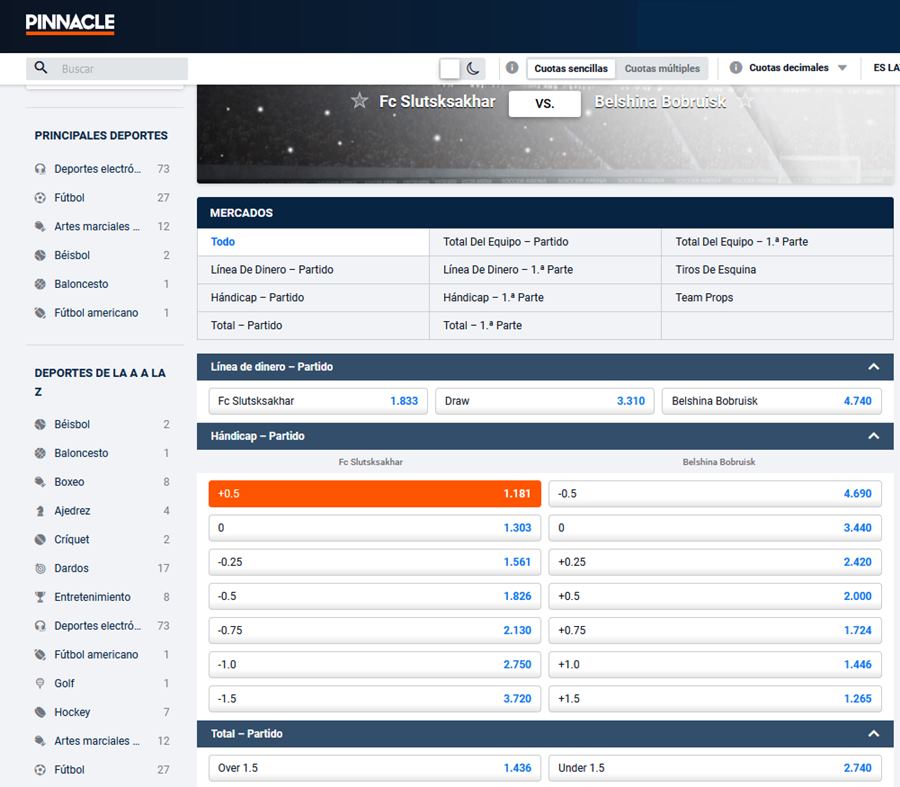Click the Golf sport icon
The image size is (900, 787).
41,683
